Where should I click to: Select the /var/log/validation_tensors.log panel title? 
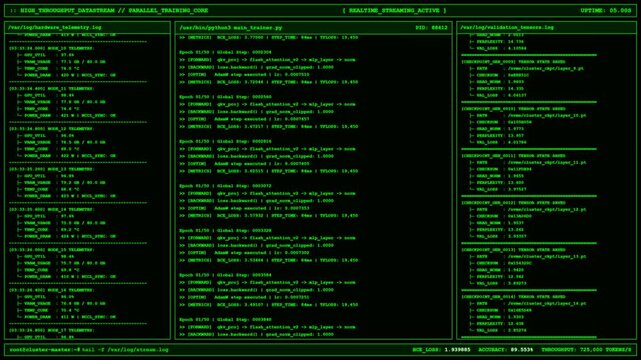click(x=507, y=27)
